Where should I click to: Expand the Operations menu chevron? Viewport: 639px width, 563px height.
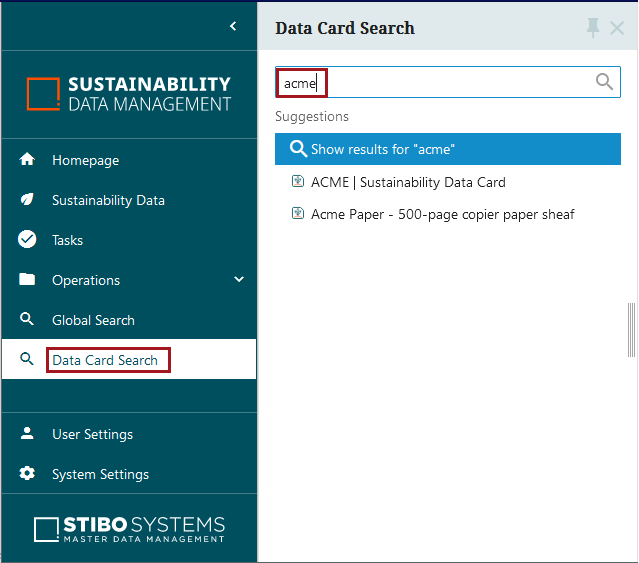click(239, 280)
